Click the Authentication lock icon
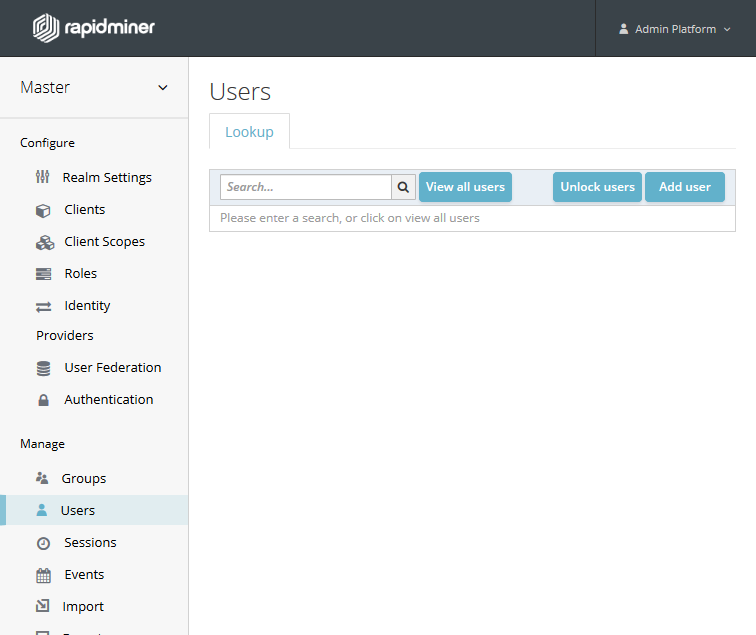This screenshot has height=635, width=756. point(43,400)
